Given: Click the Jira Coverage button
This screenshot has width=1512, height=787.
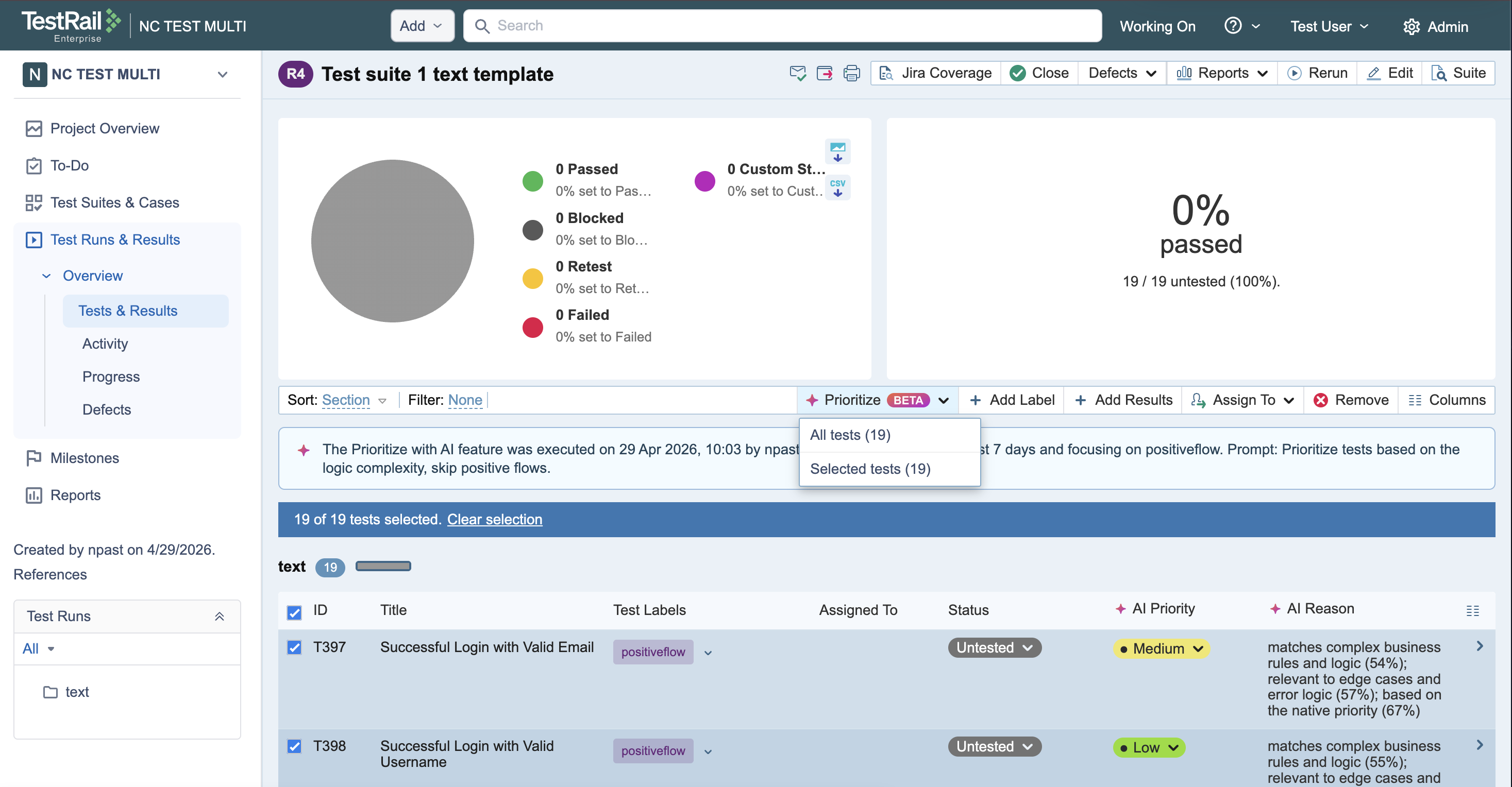Looking at the screenshot, I should (x=936, y=73).
